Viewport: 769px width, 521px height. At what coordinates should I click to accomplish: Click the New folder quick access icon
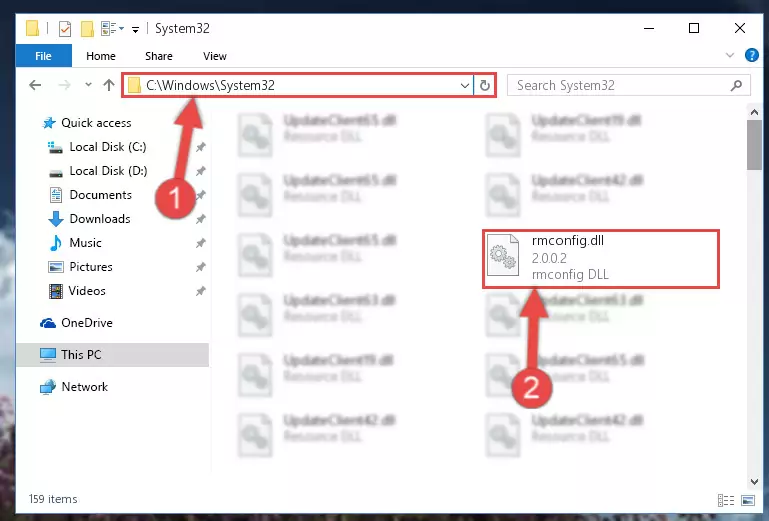coord(87,28)
